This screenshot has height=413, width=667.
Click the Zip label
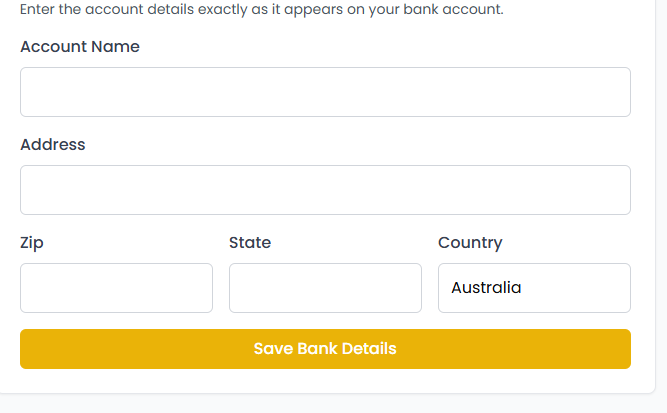pyautogui.click(x=32, y=243)
